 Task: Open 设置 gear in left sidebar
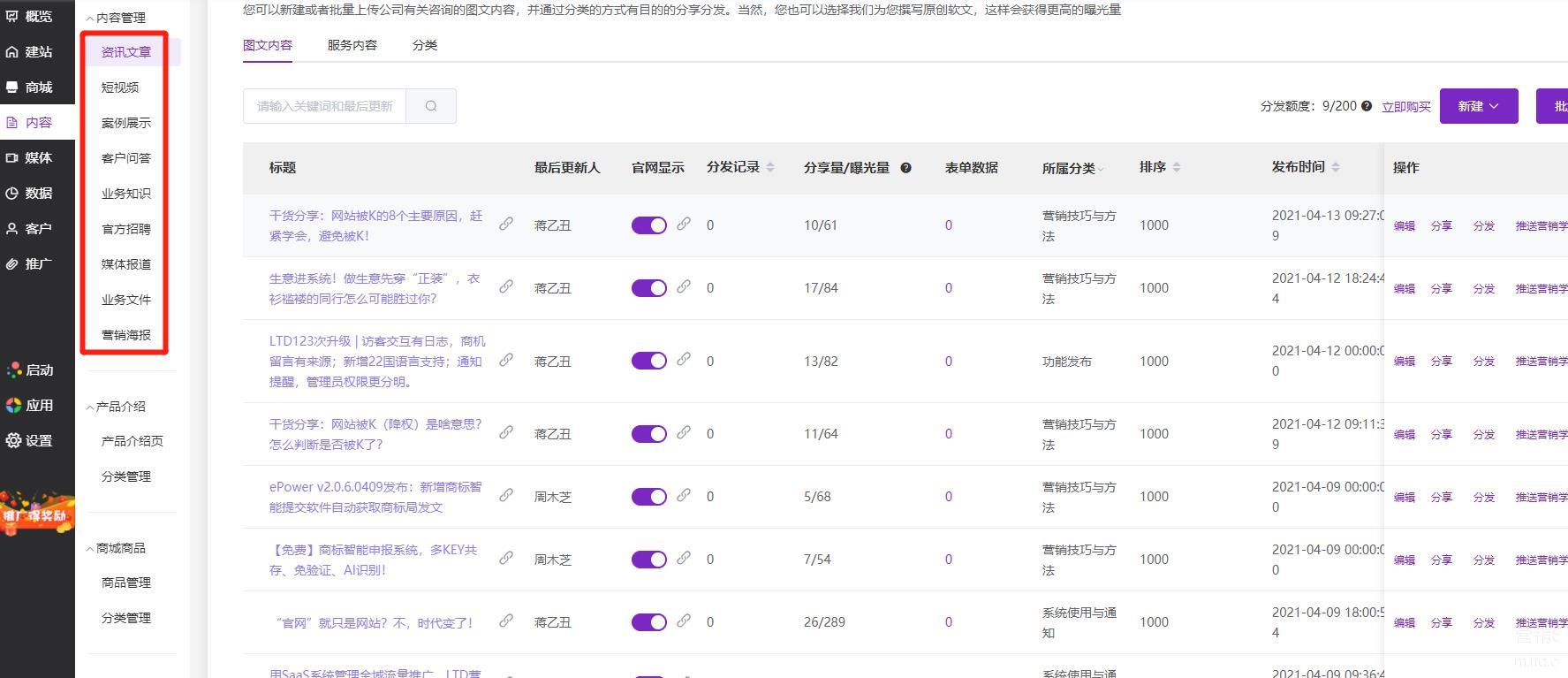37,440
